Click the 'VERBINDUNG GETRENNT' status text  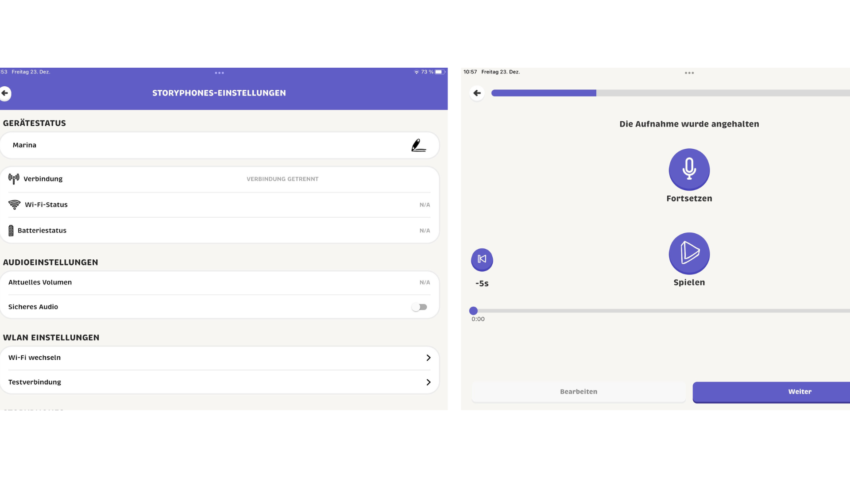tap(282, 179)
